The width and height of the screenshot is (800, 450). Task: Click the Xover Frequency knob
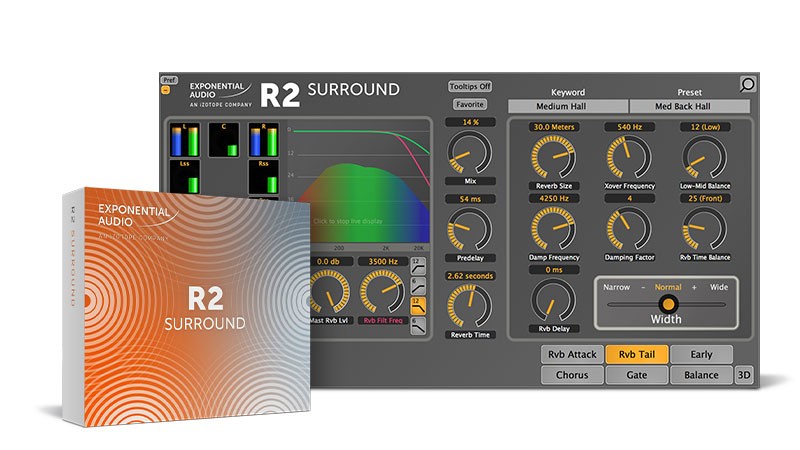[629, 157]
